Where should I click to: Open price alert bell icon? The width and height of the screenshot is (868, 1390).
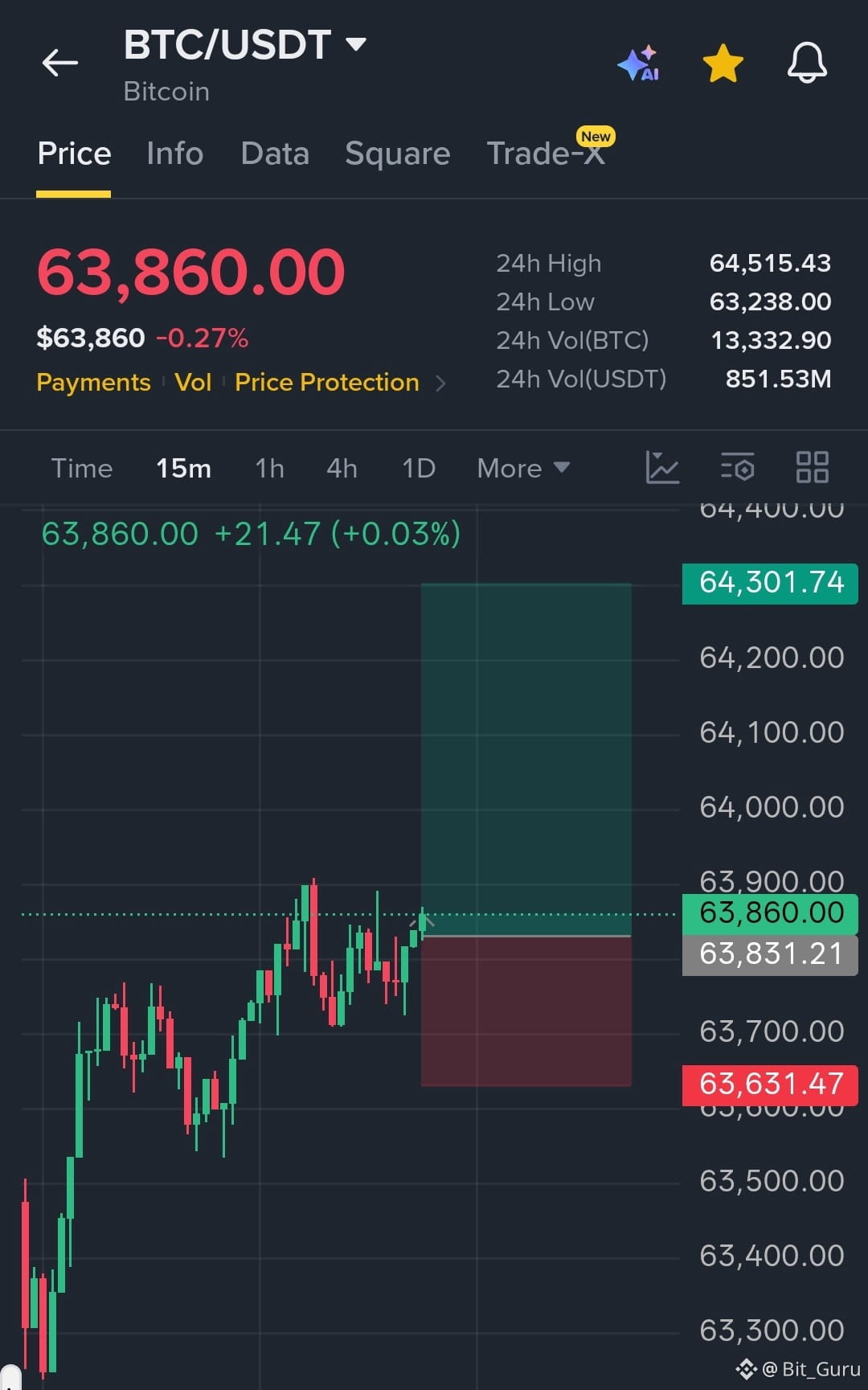(x=807, y=63)
